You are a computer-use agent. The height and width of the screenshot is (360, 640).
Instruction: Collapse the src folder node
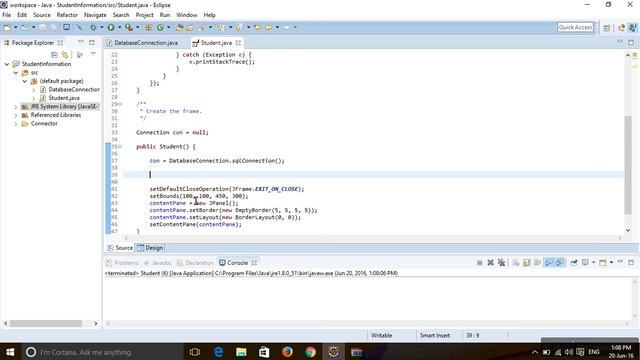tap(16, 73)
